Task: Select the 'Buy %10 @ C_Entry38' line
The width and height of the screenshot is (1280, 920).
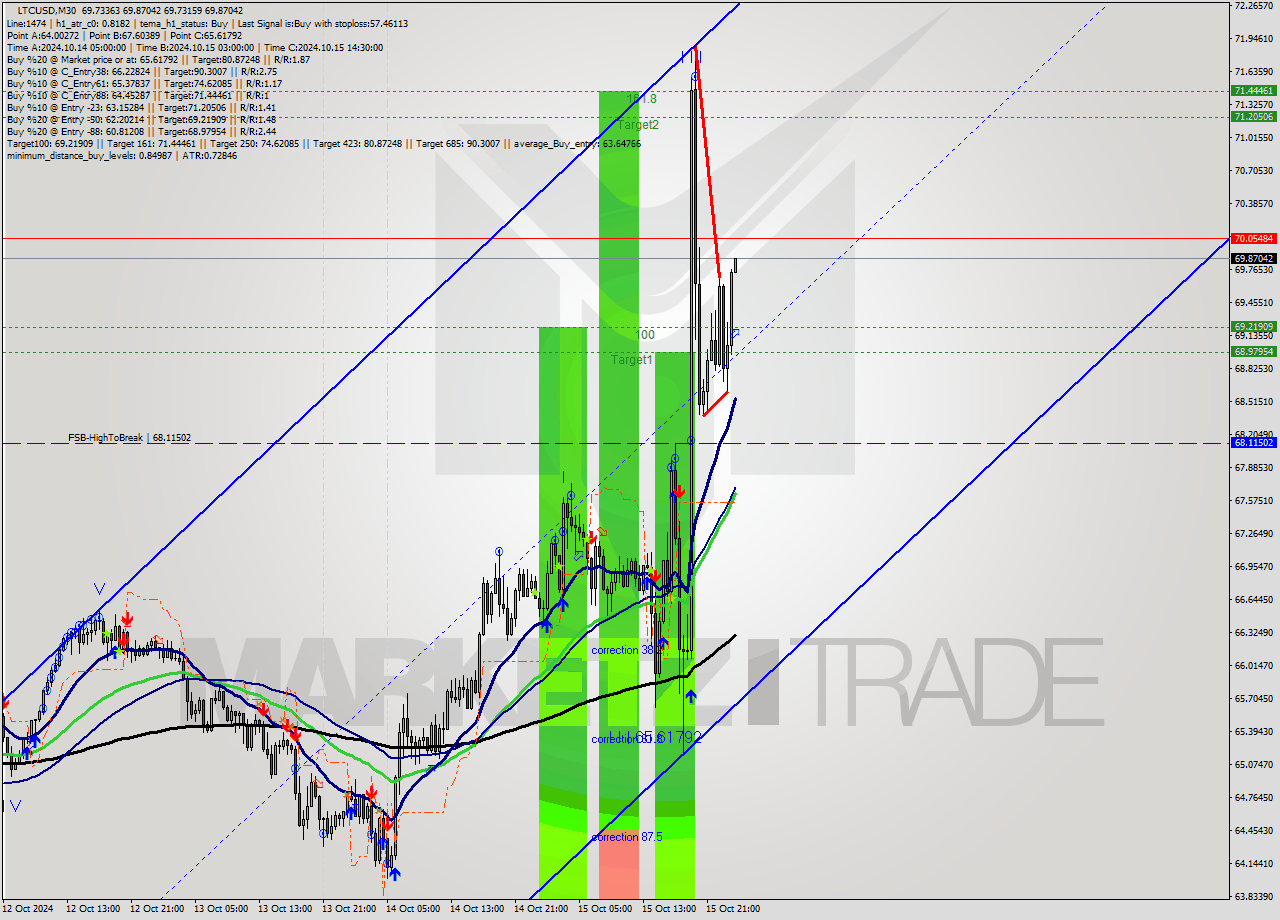Action: click(142, 71)
